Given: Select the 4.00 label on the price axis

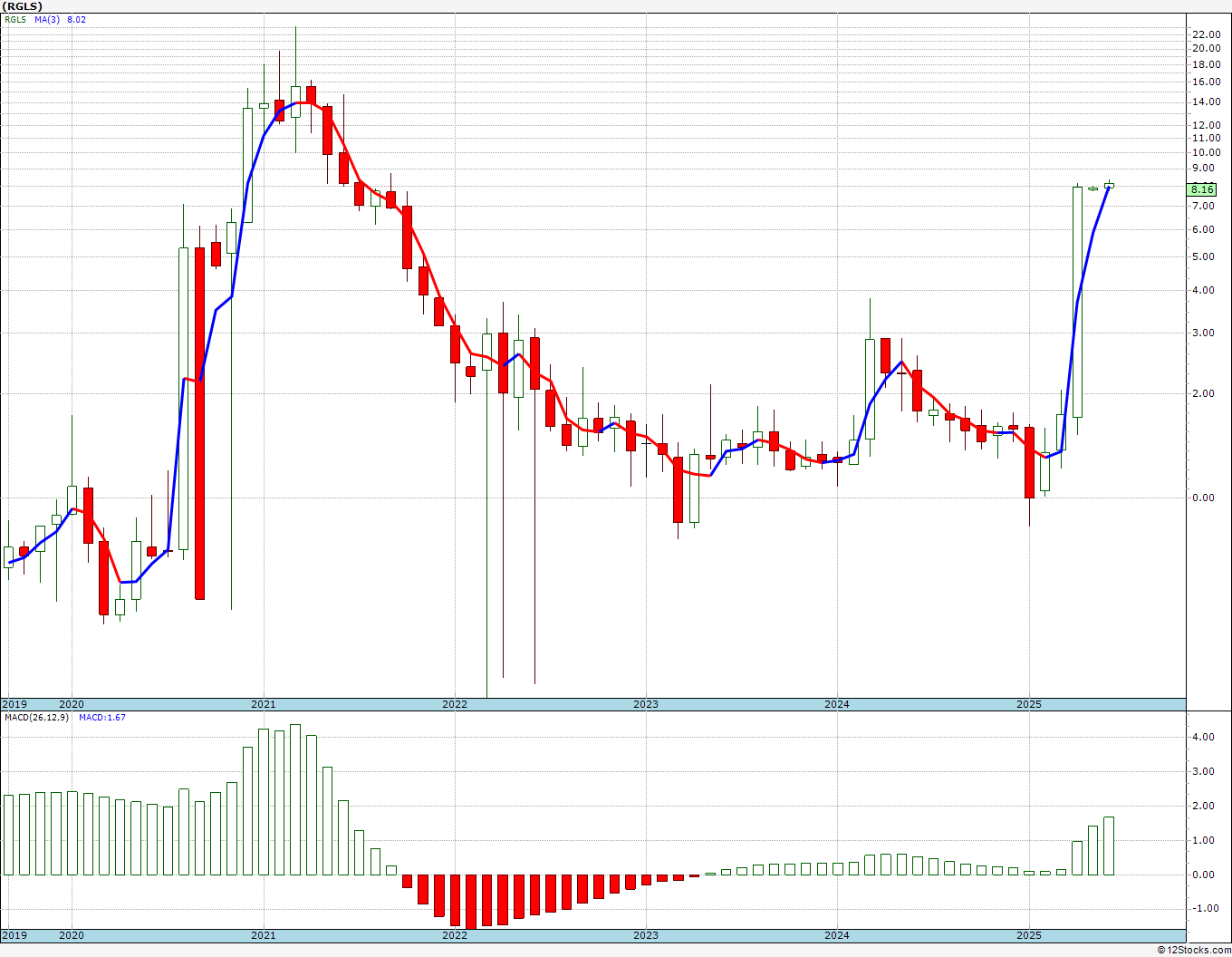Looking at the screenshot, I should pyautogui.click(x=1206, y=290).
